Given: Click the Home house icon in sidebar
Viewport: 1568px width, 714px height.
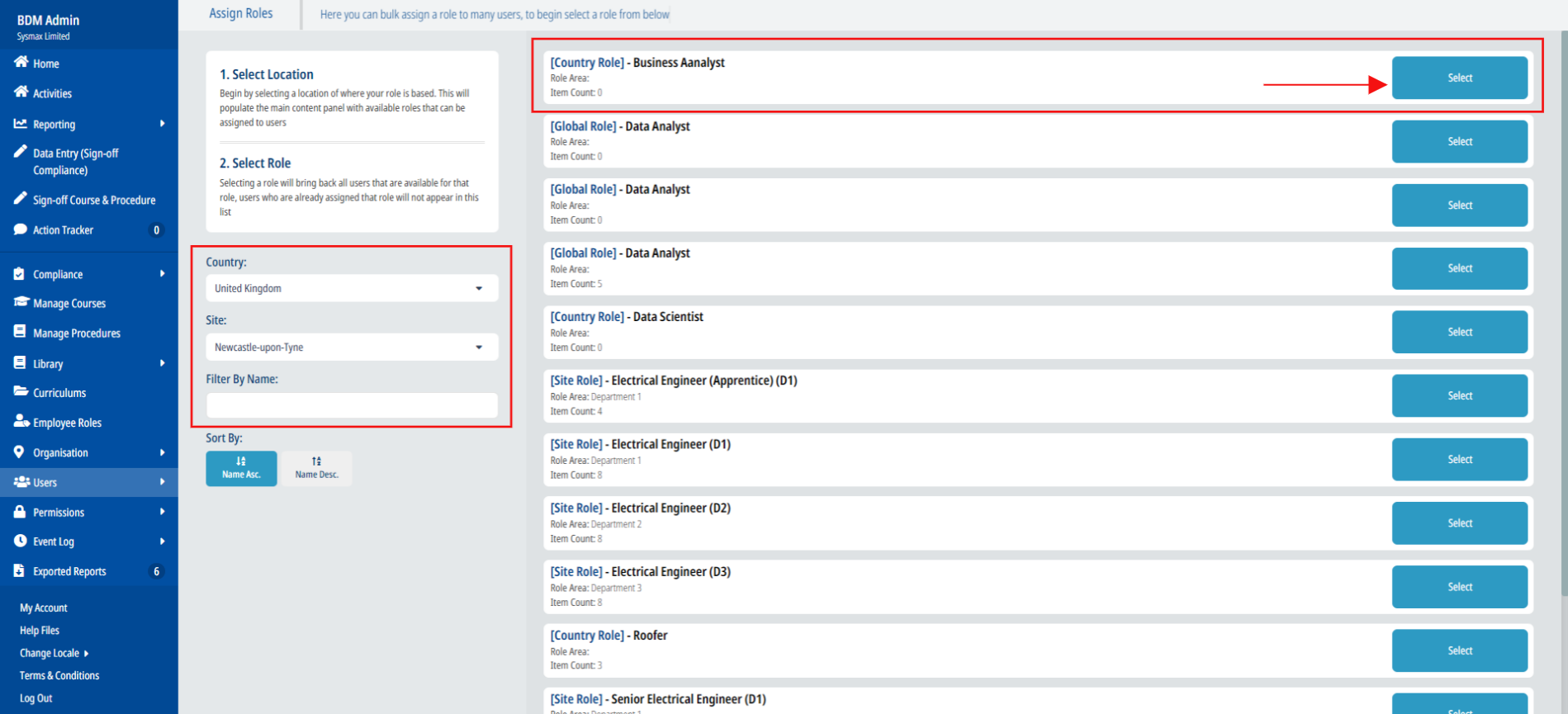Looking at the screenshot, I should point(21,62).
